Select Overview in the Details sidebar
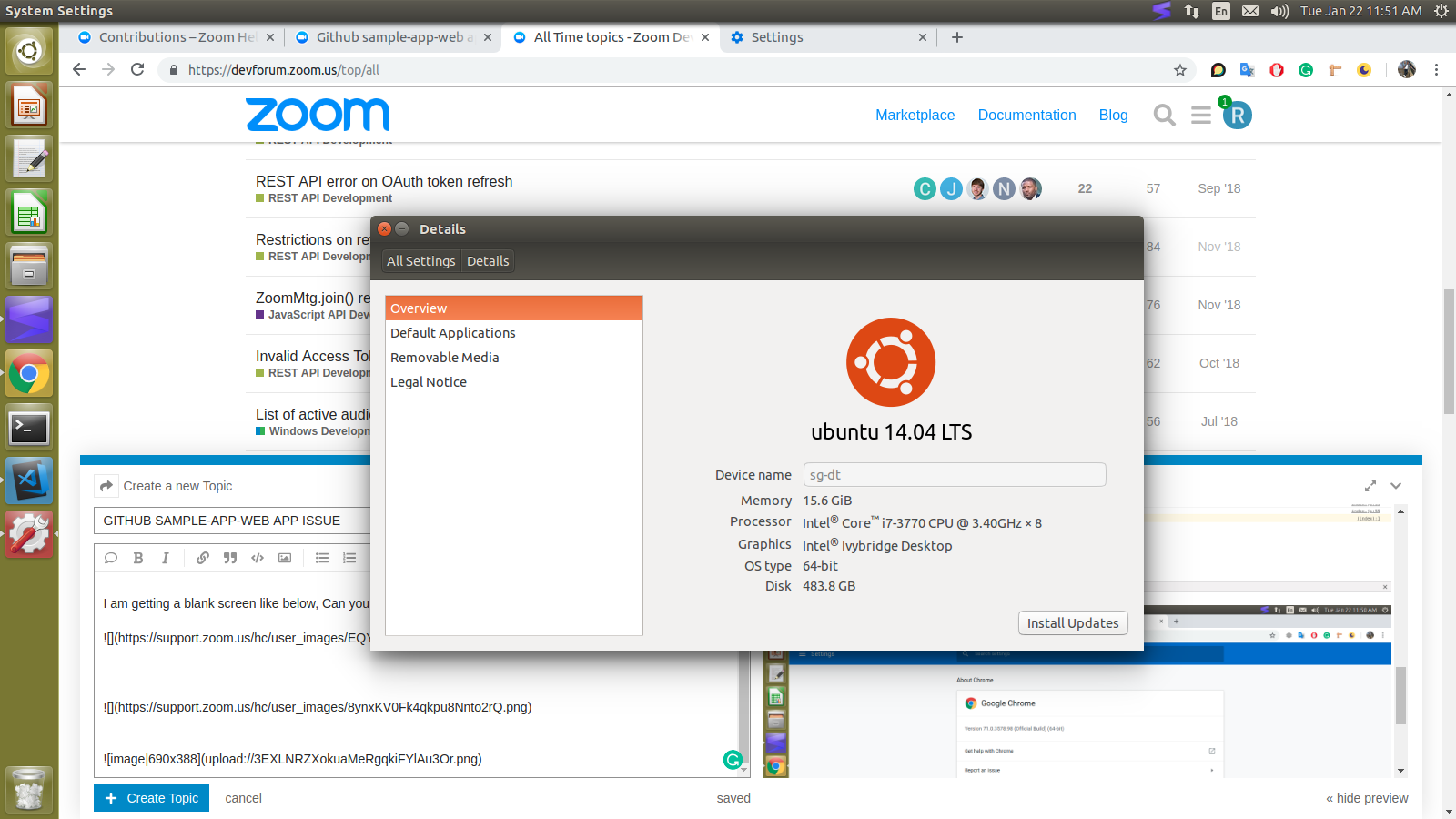 tap(514, 308)
